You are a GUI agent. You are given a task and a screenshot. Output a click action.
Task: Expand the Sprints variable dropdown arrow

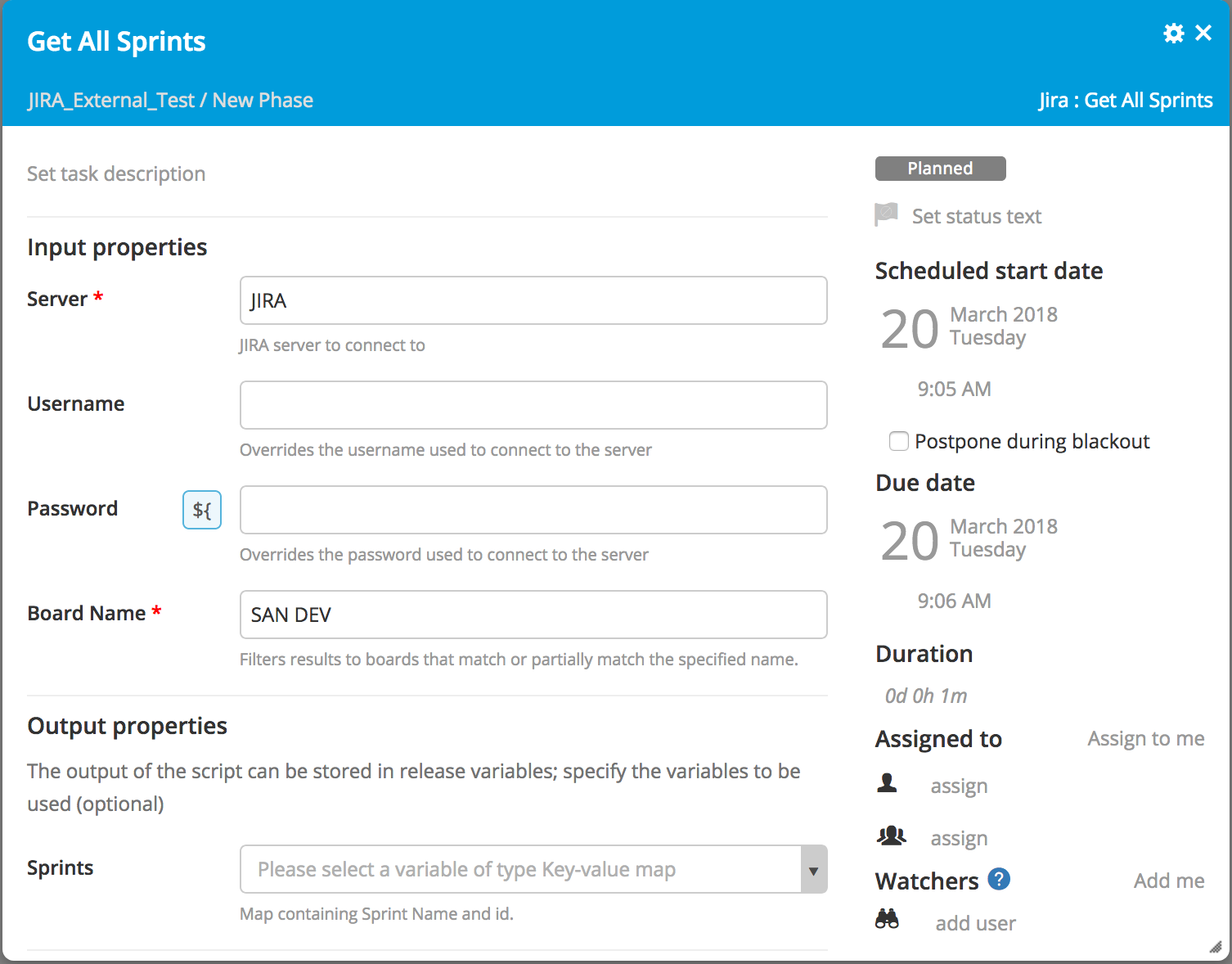point(813,870)
